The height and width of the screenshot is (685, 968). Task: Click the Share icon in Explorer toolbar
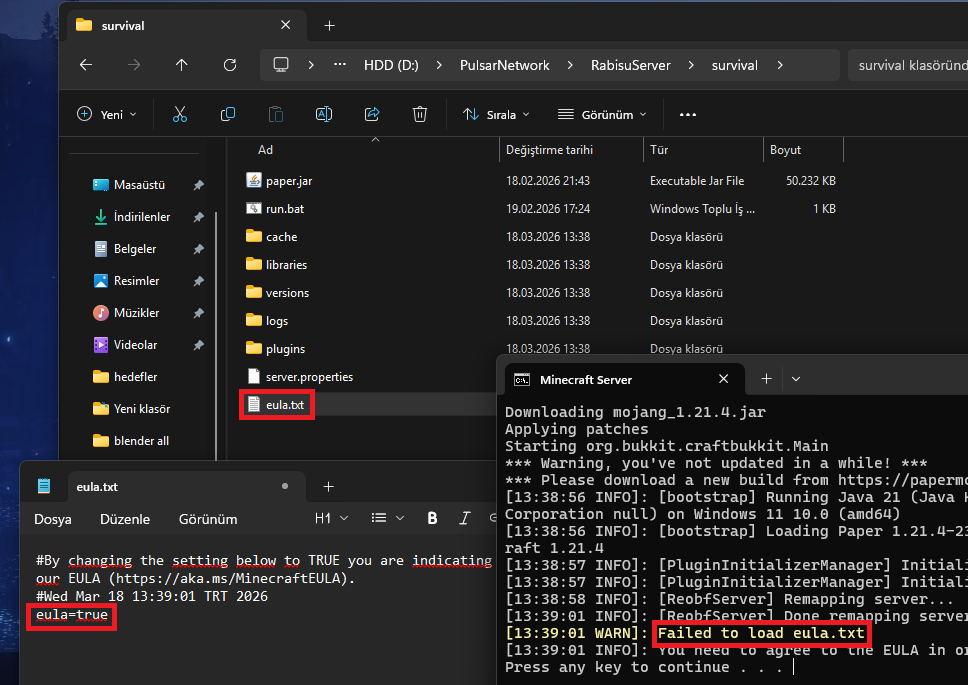372,114
